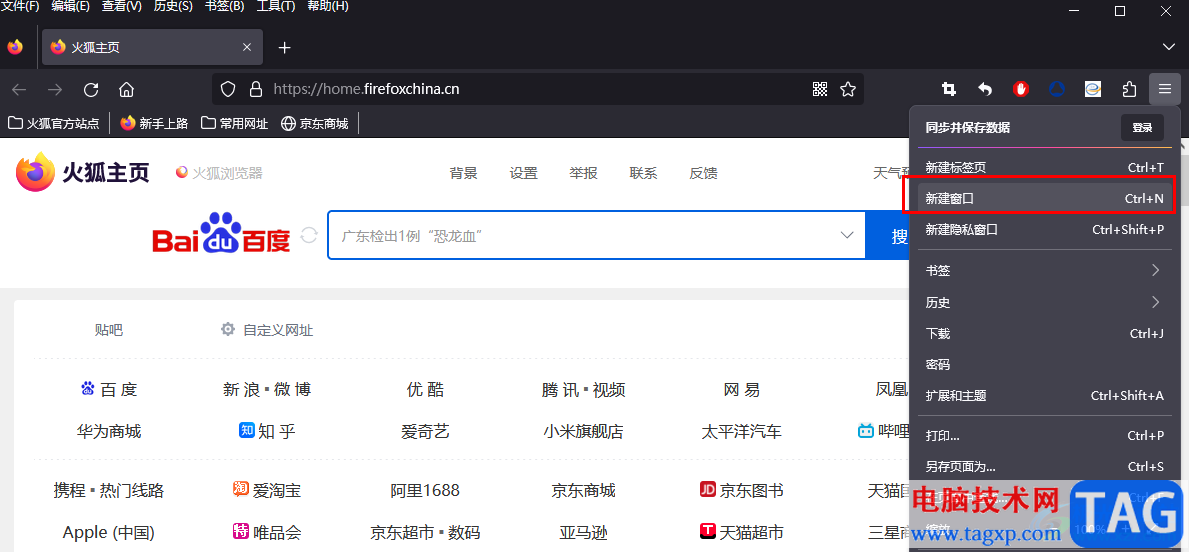This screenshot has height=552, width=1189.
Task: Expand the 历史 submenu
Action: point(1045,303)
